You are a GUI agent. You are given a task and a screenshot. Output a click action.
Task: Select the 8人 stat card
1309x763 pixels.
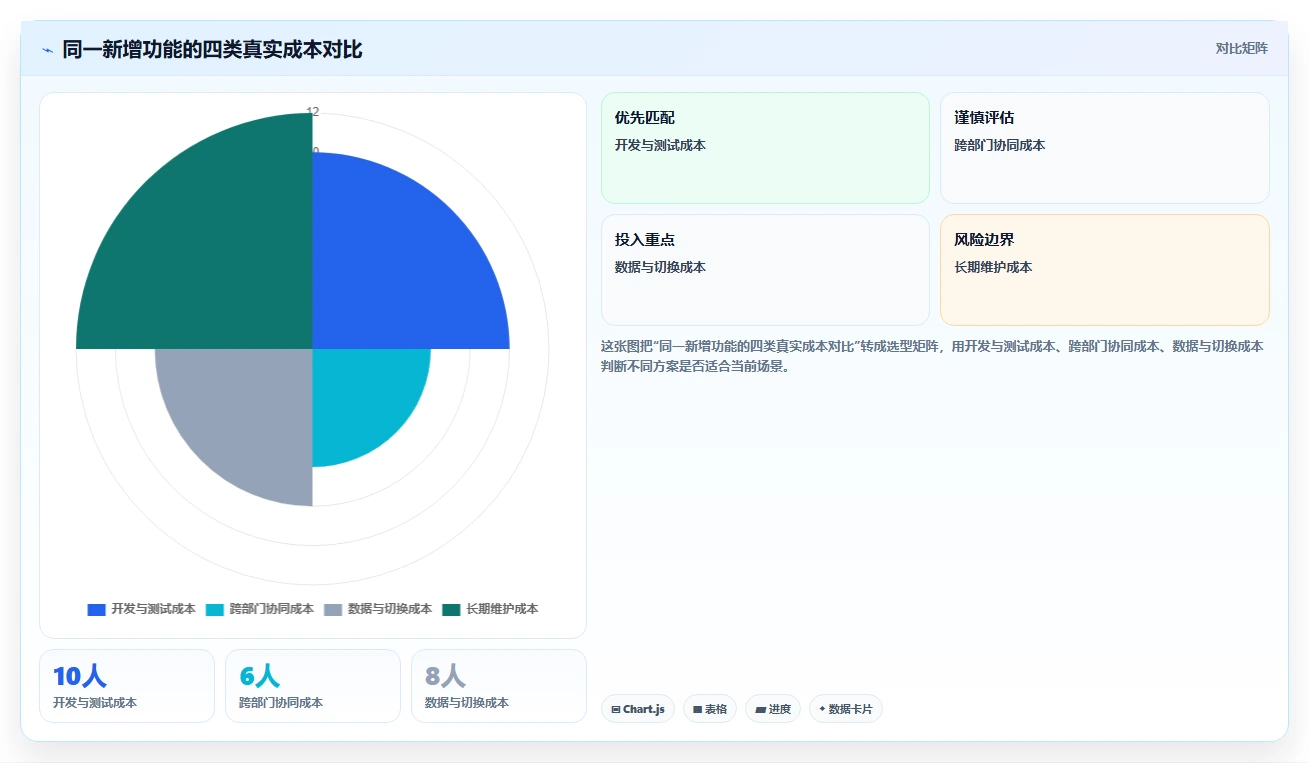[x=499, y=686]
